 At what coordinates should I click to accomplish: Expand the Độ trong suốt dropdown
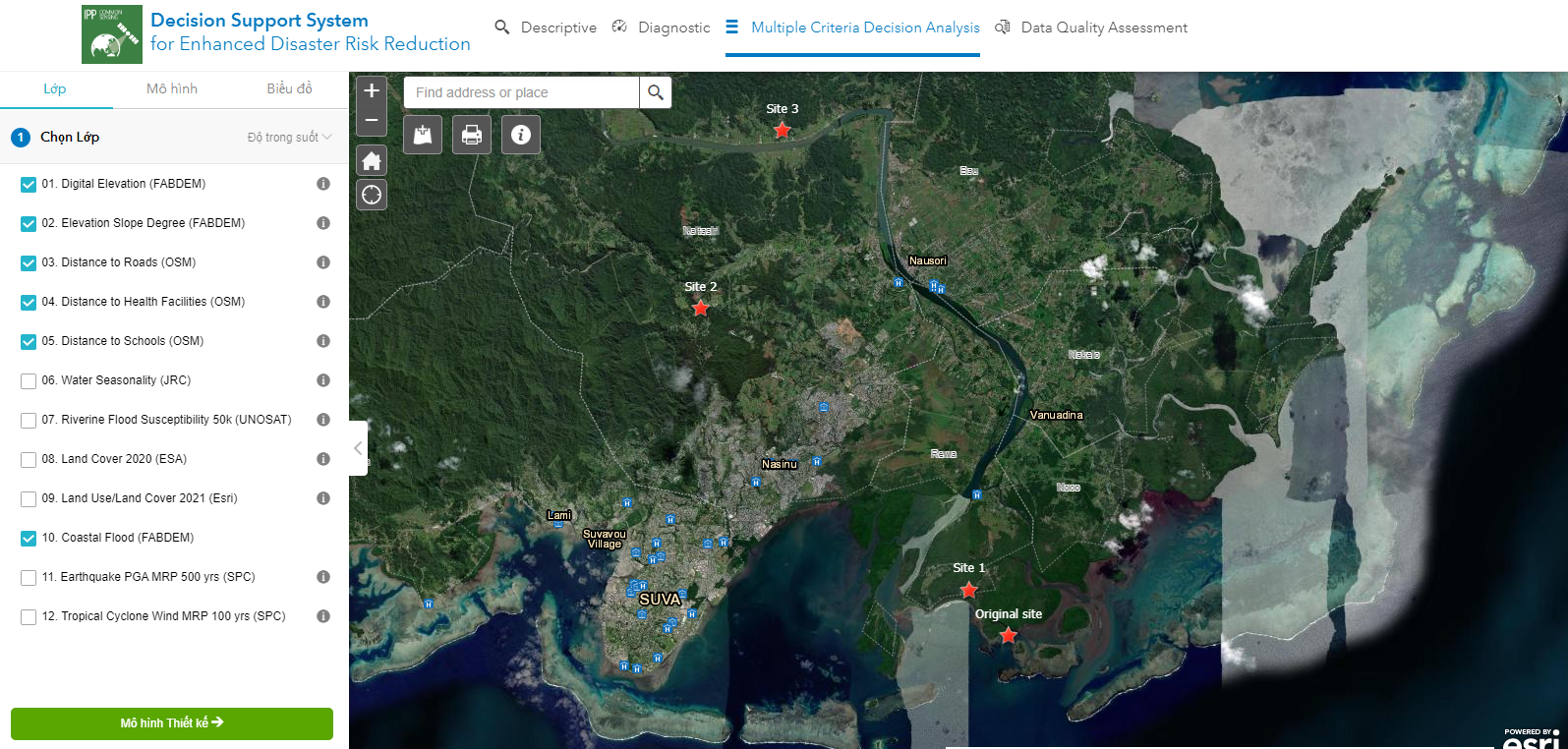pyautogui.click(x=289, y=138)
